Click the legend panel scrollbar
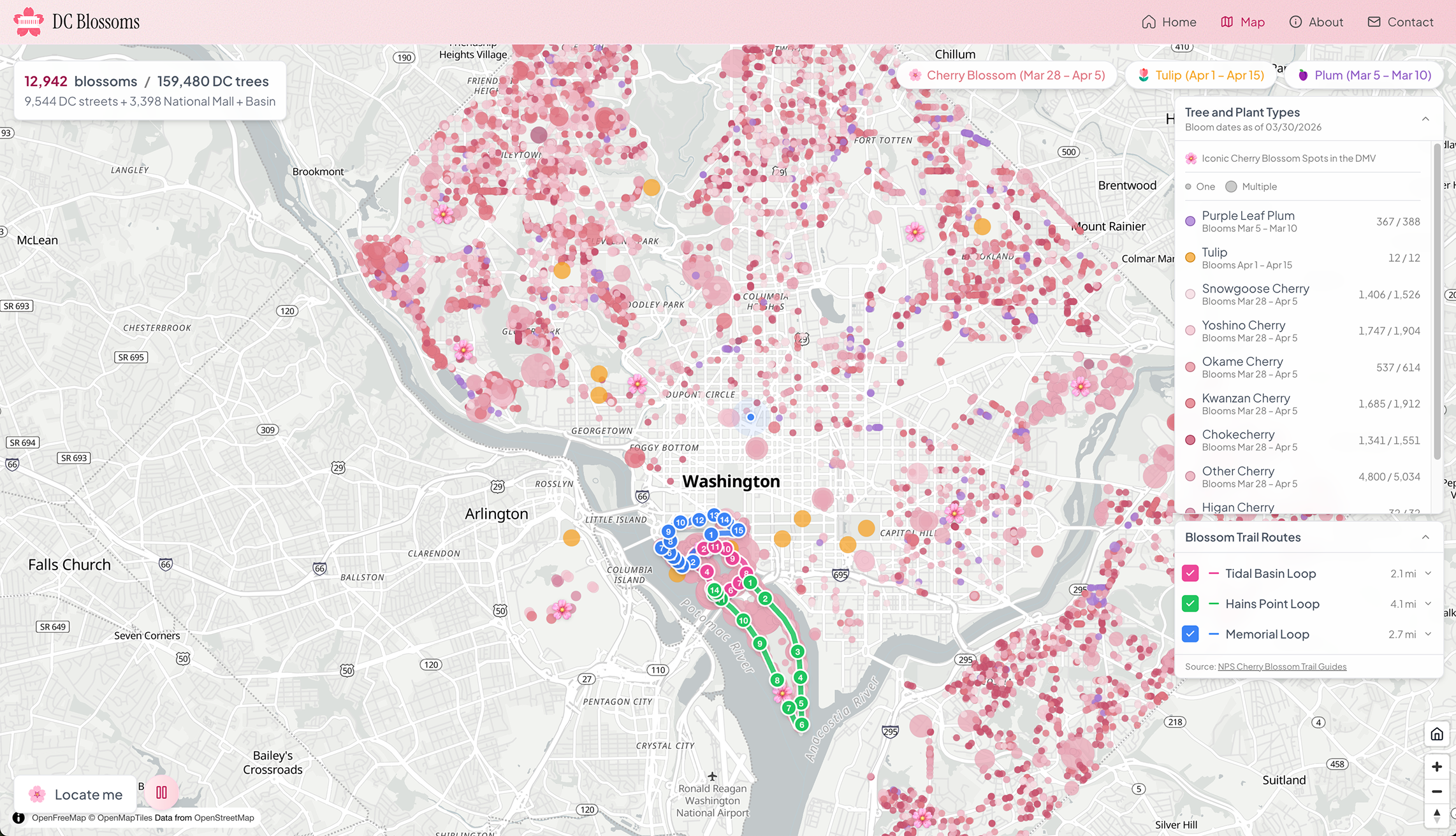1456x836 pixels. pos(1437,301)
